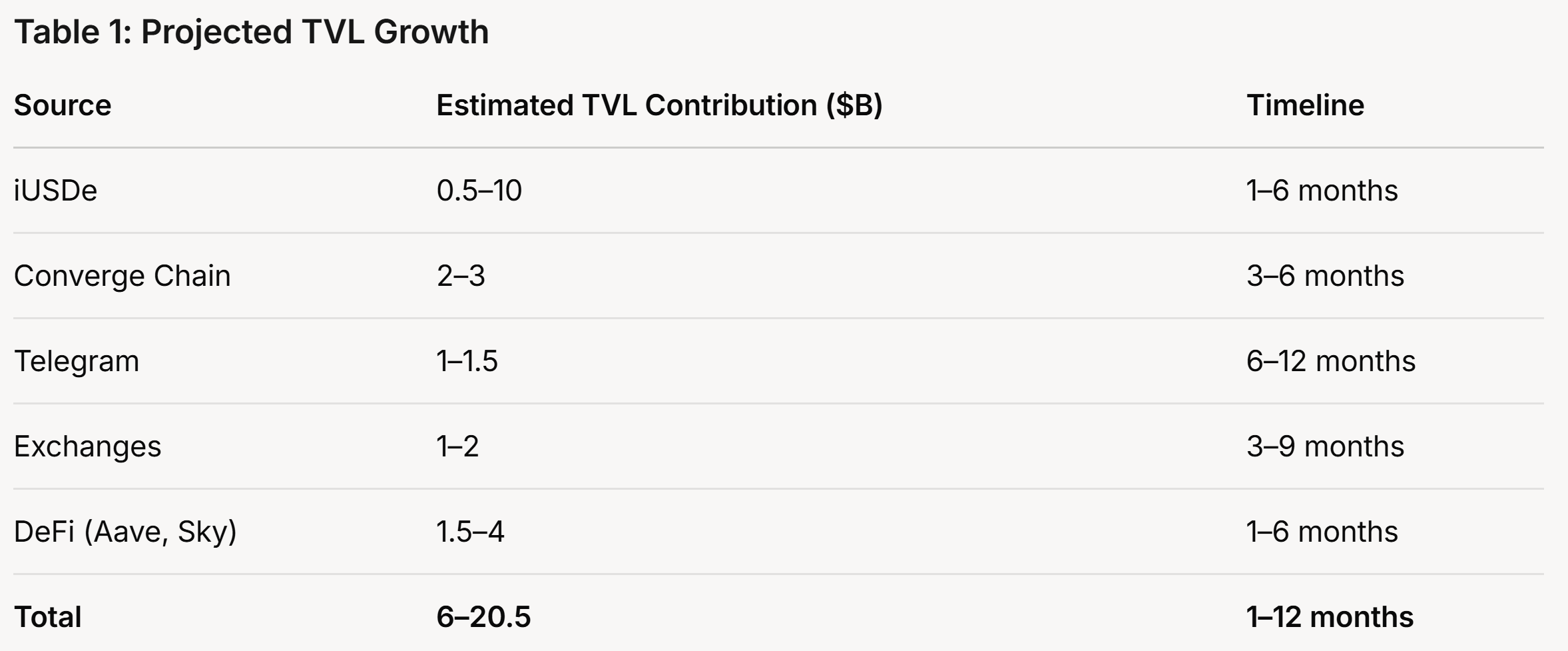Select the Timeline column header
1568x651 pixels.
coord(1305,105)
